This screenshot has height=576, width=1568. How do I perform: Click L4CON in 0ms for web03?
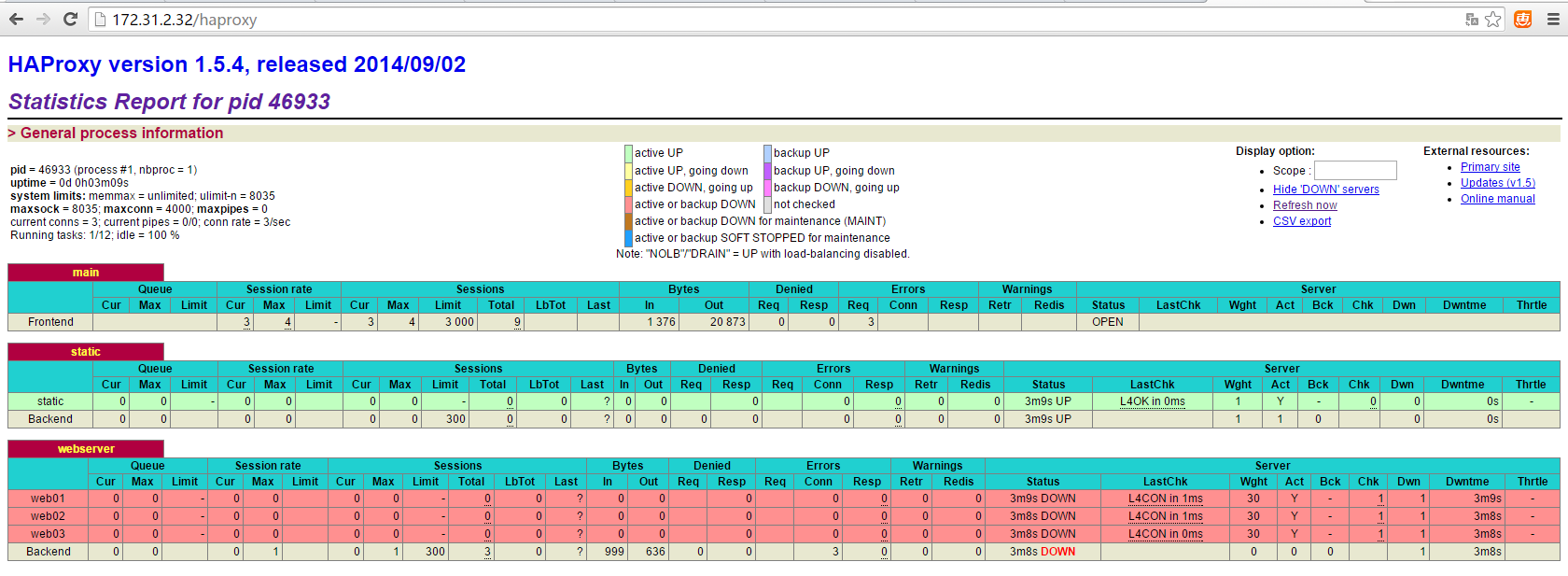(x=1166, y=534)
